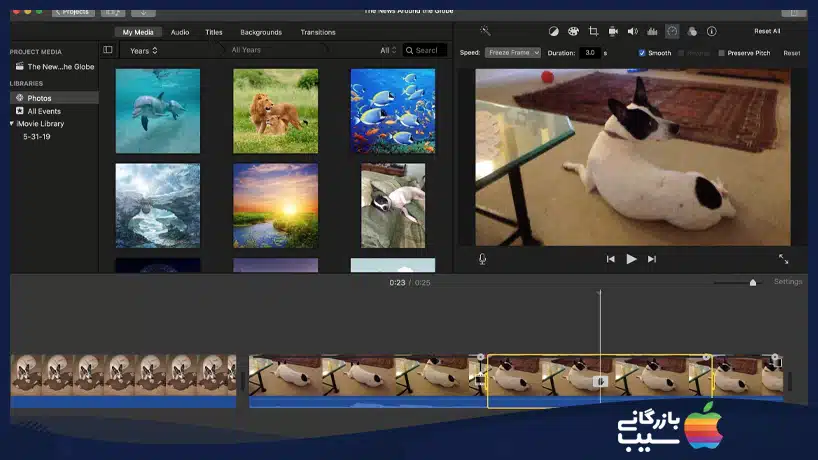
Task: Click the magic wand auto-enhance icon
Action: (x=485, y=31)
